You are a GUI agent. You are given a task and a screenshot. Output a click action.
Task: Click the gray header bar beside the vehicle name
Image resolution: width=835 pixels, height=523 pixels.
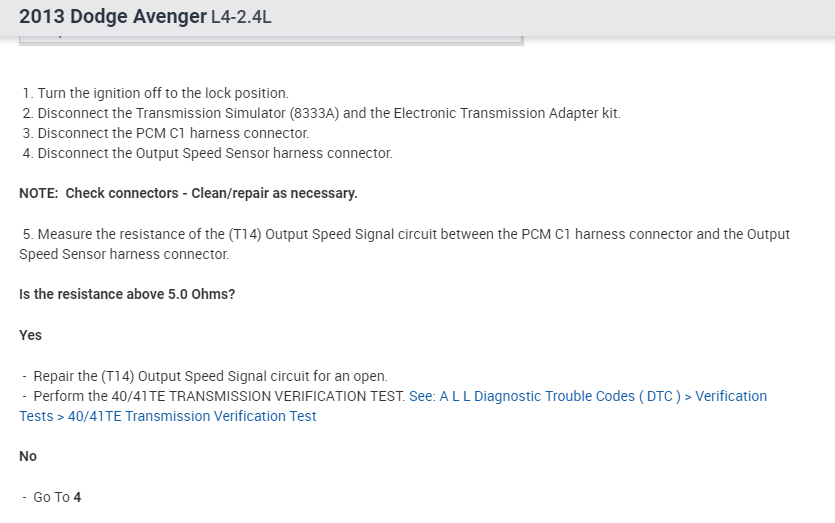(x=550, y=18)
